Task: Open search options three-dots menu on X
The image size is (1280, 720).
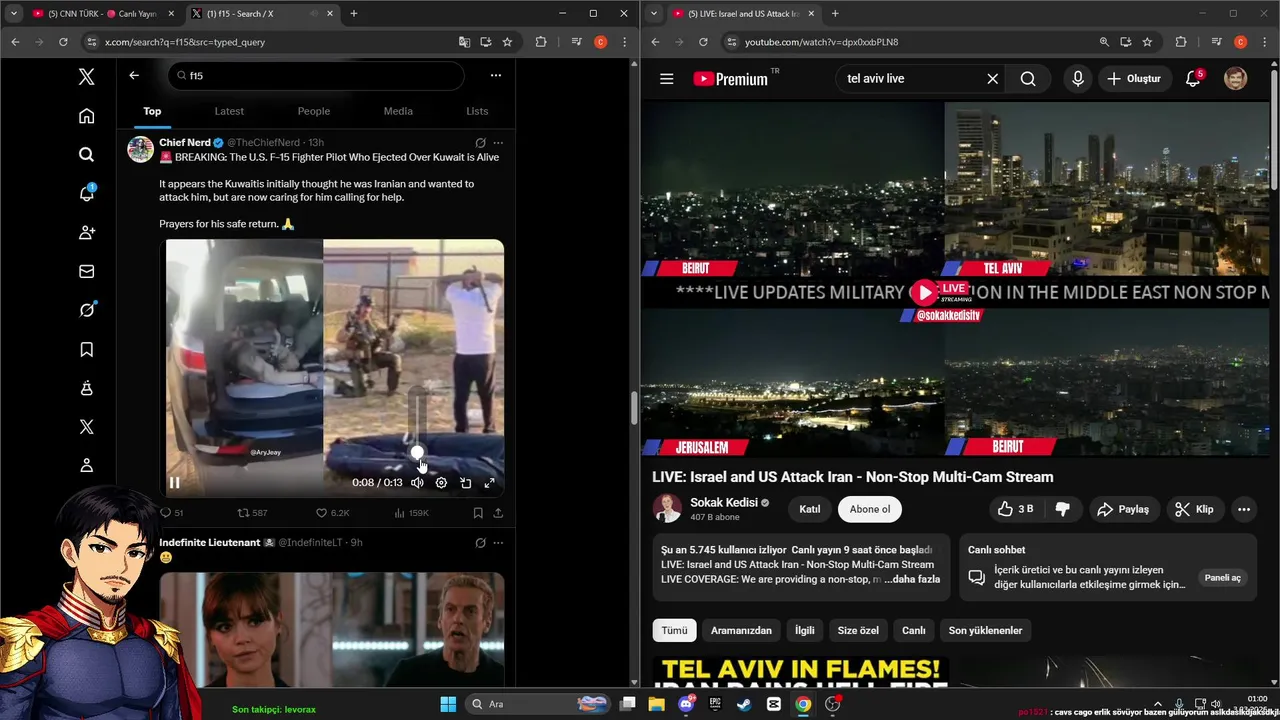Action: (x=496, y=75)
